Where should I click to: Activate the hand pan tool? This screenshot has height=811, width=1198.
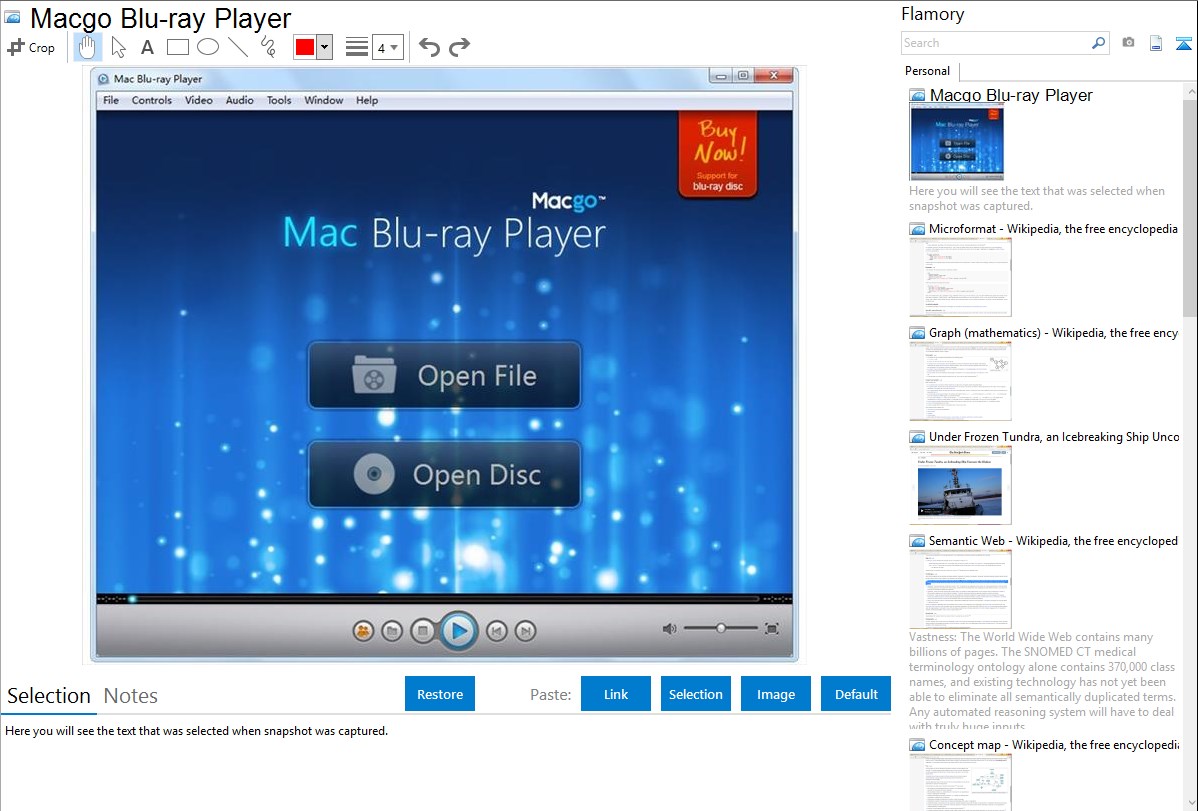click(x=87, y=47)
